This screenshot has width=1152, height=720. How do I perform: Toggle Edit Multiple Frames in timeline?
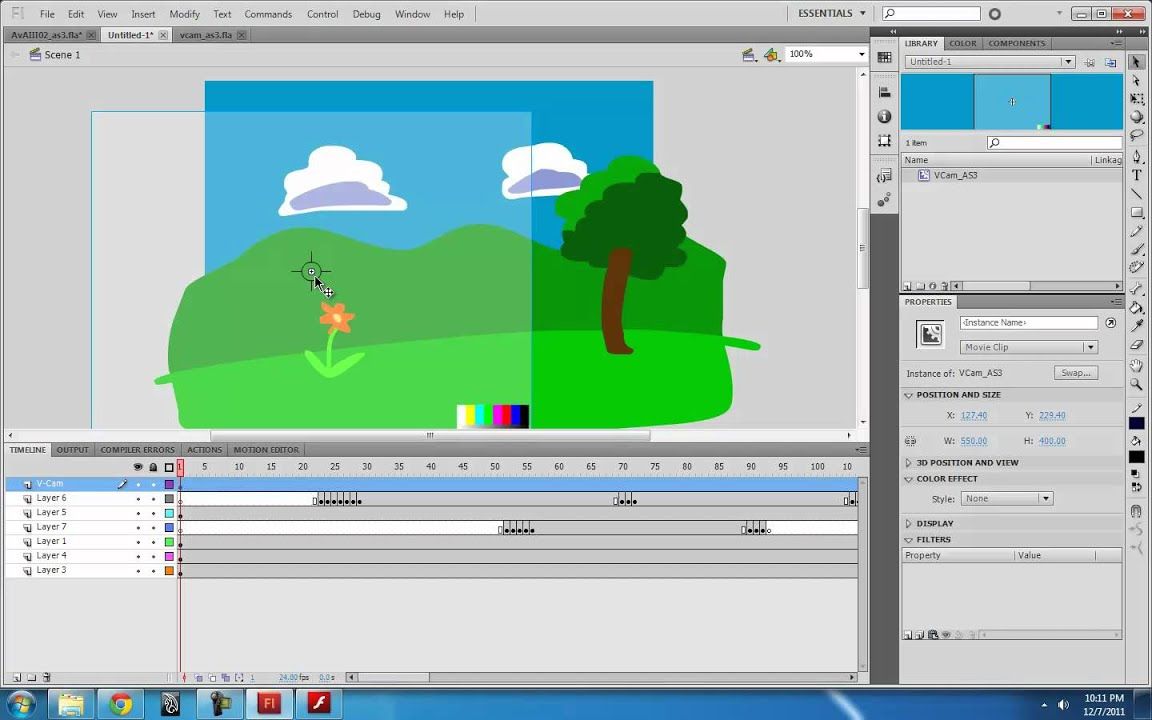click(226, 677)
